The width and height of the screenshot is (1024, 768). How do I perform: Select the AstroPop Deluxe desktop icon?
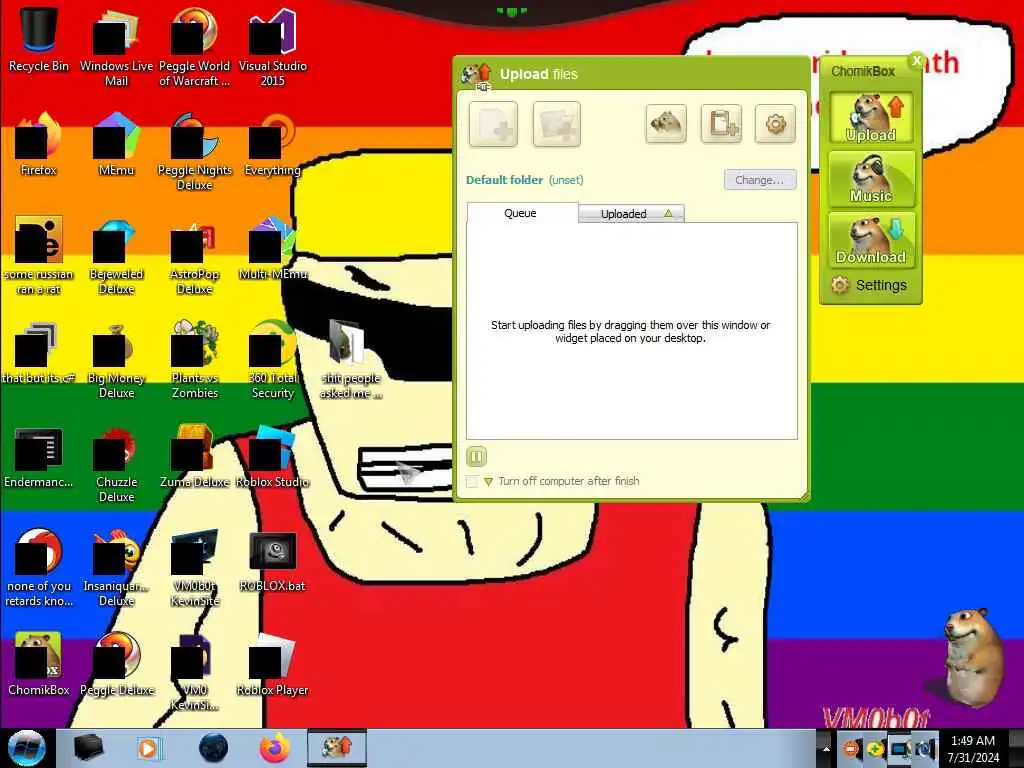195,256
